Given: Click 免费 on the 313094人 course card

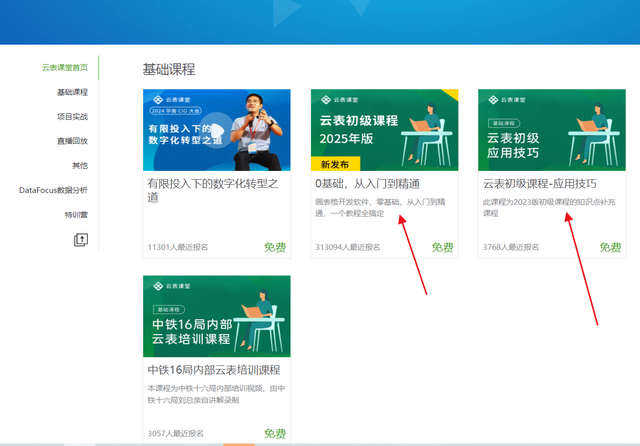Looking at the screenshot, I should coord(443,247).
